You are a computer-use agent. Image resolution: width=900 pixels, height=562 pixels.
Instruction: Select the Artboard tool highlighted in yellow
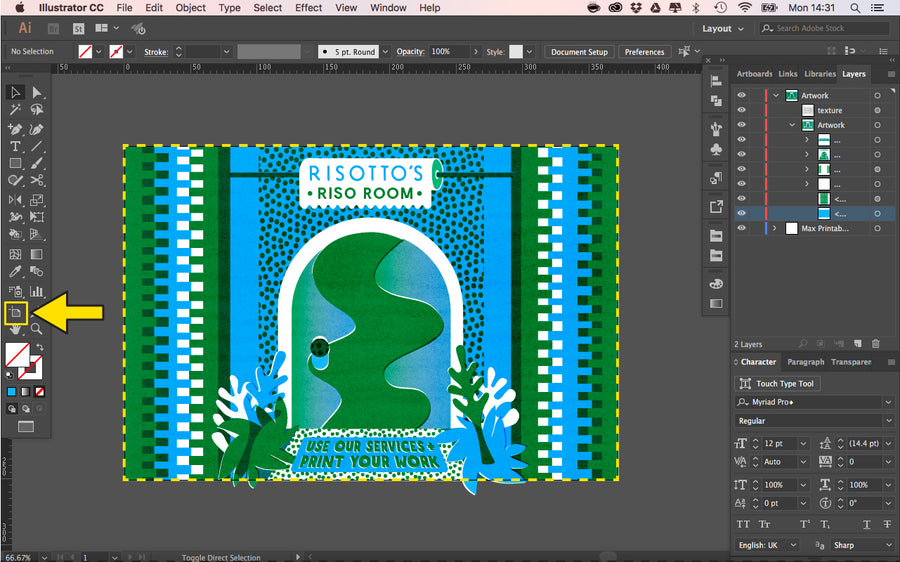coord(16,312)
